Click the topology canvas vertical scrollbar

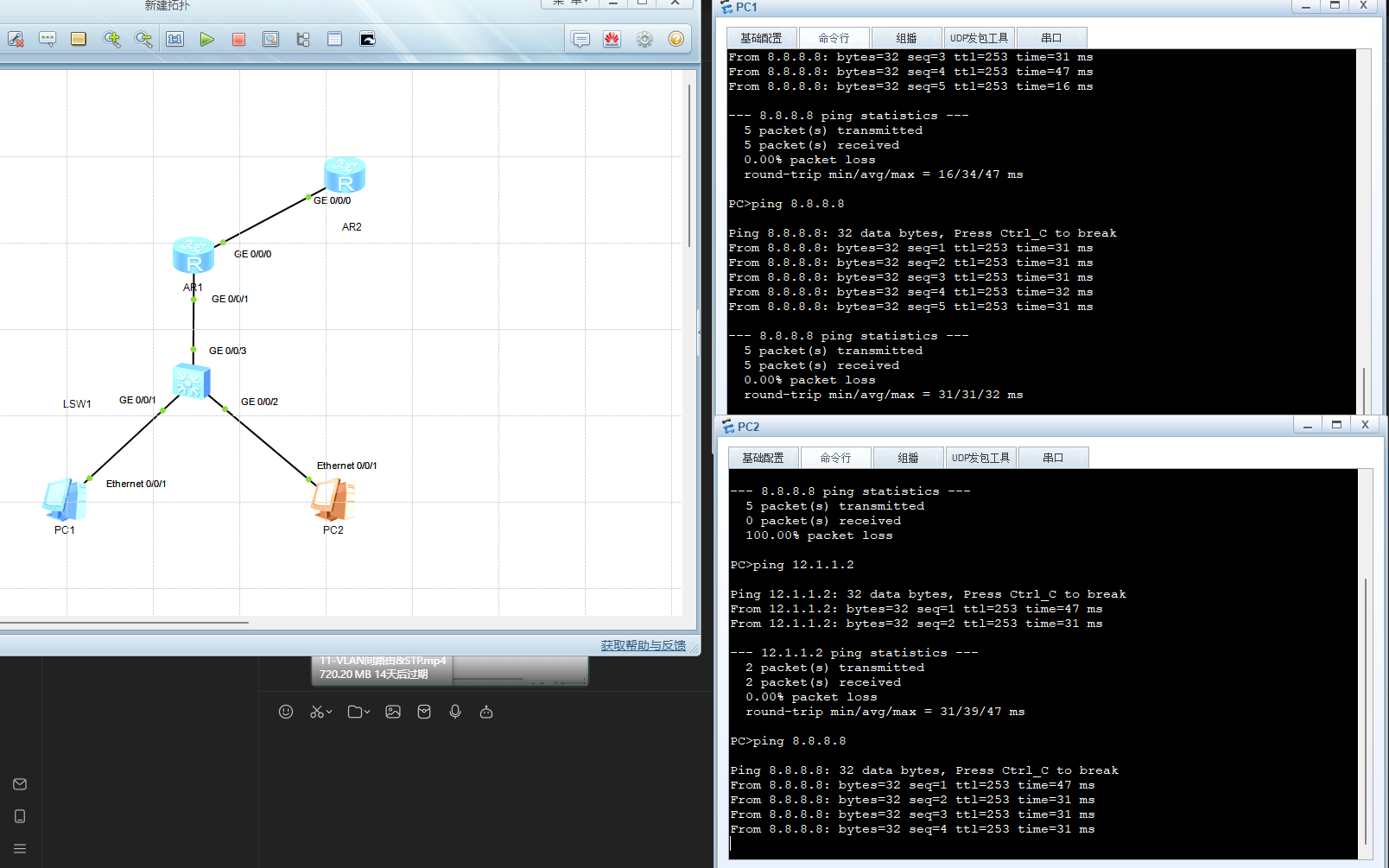[688, 164]
